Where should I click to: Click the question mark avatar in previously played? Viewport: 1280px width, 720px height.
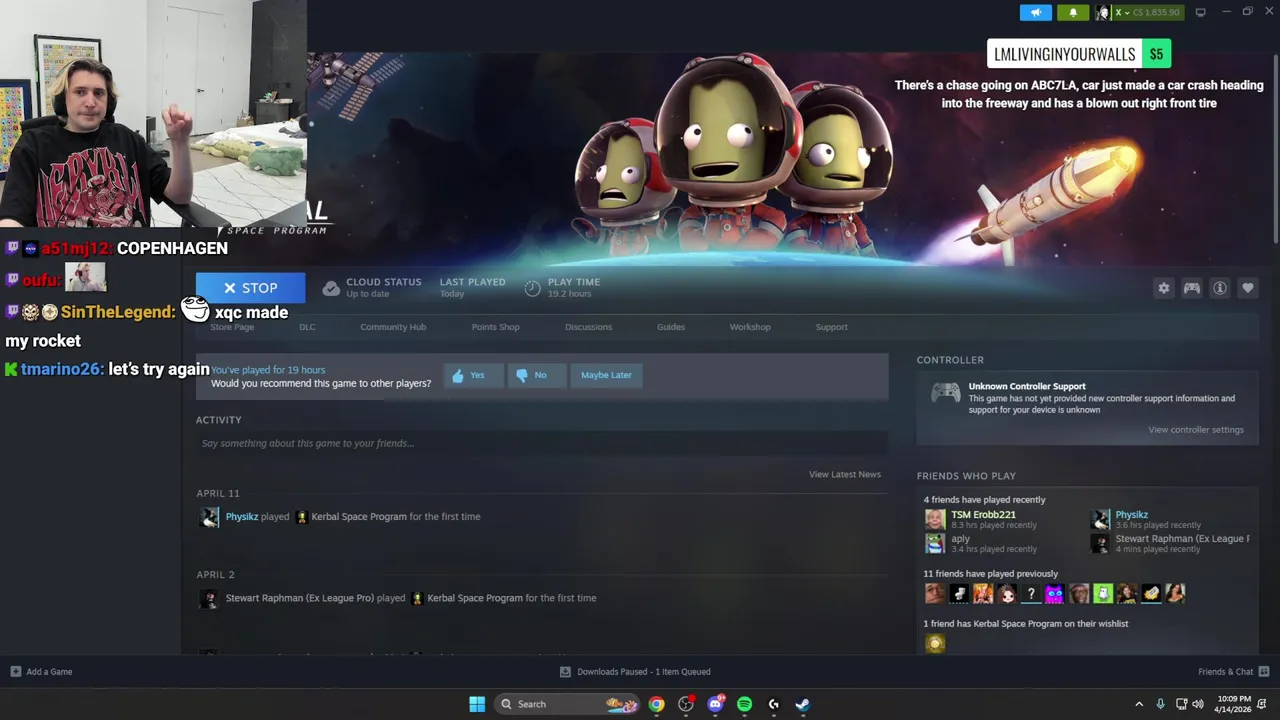[x=1031, y=594]
